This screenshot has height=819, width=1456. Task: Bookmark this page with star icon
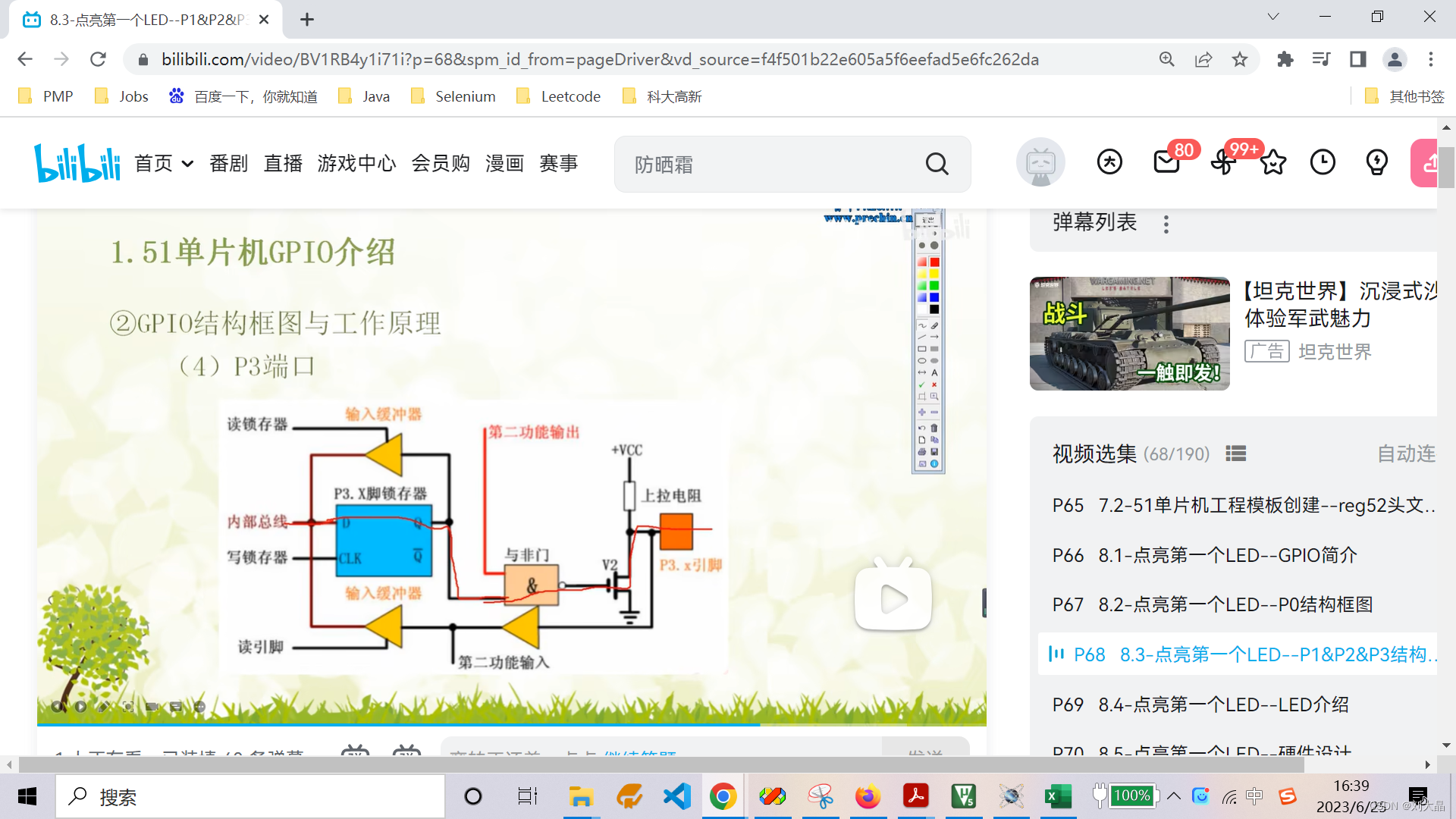pyautogui.click(x=1239, y=59)
